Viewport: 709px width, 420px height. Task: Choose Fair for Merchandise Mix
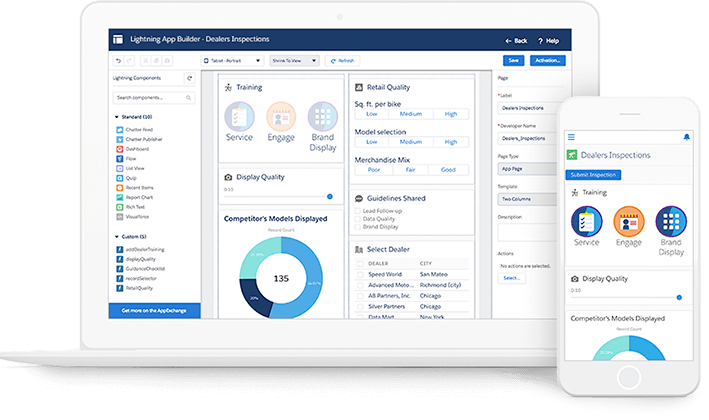tap(411, 170)
